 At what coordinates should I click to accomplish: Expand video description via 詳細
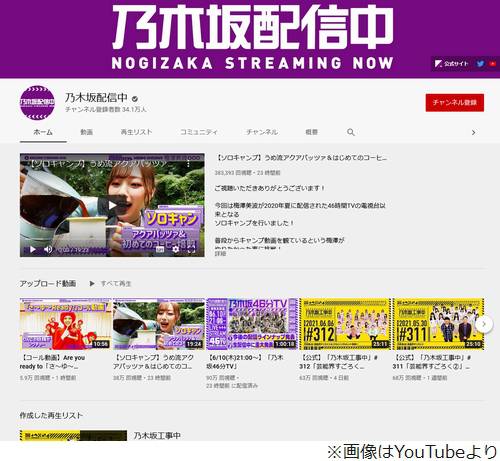tap(220, 254)
